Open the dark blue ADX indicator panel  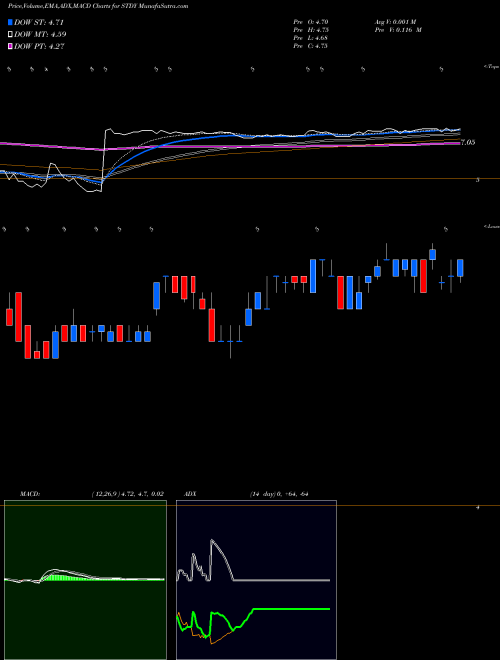[256, 580]
